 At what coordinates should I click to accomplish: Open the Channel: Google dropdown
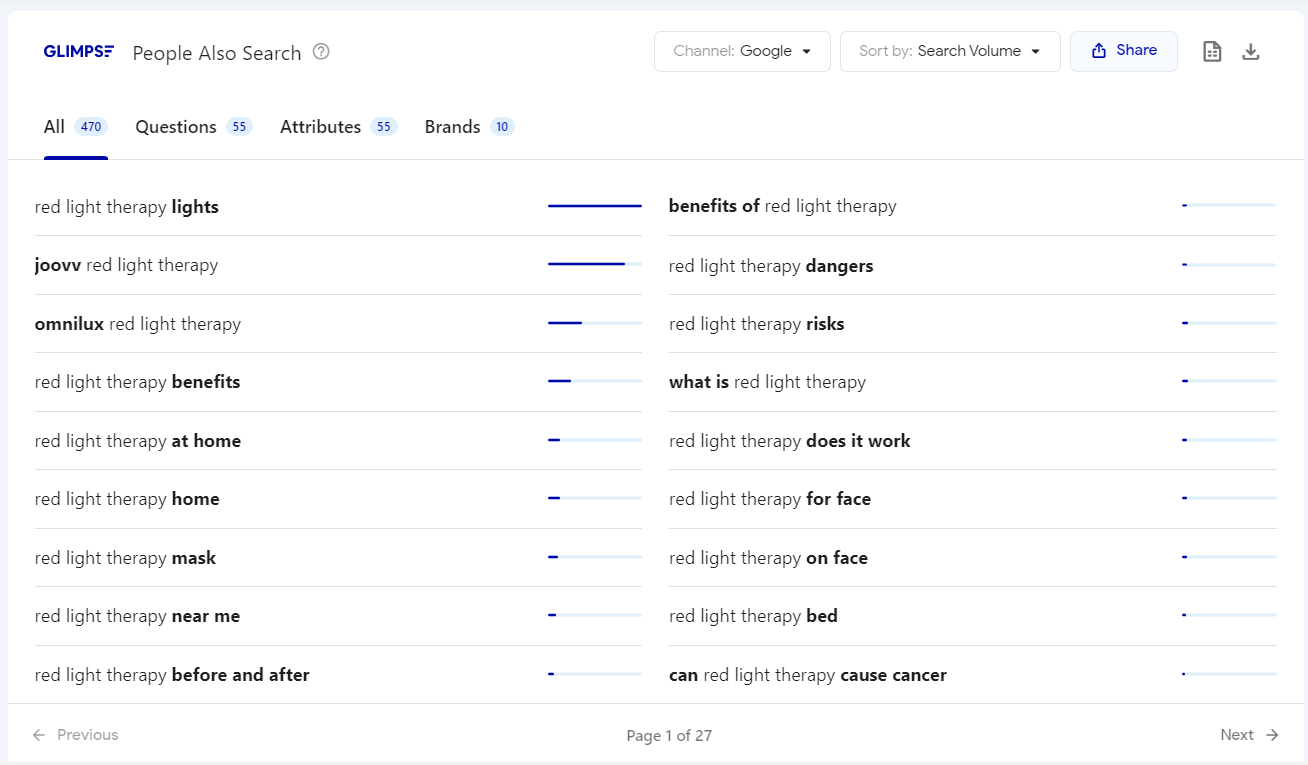tap(742, 52)
